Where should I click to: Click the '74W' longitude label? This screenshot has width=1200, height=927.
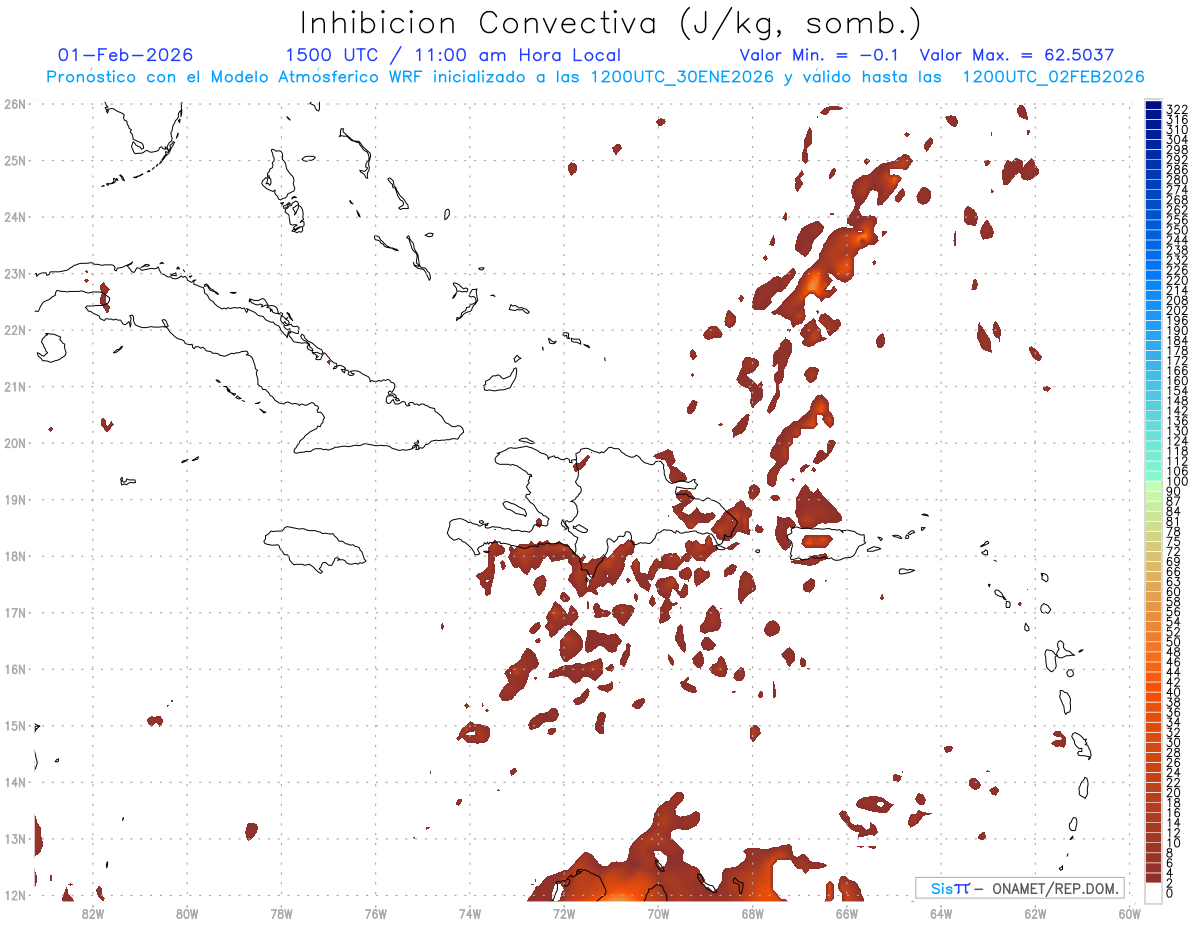(469, 912)
